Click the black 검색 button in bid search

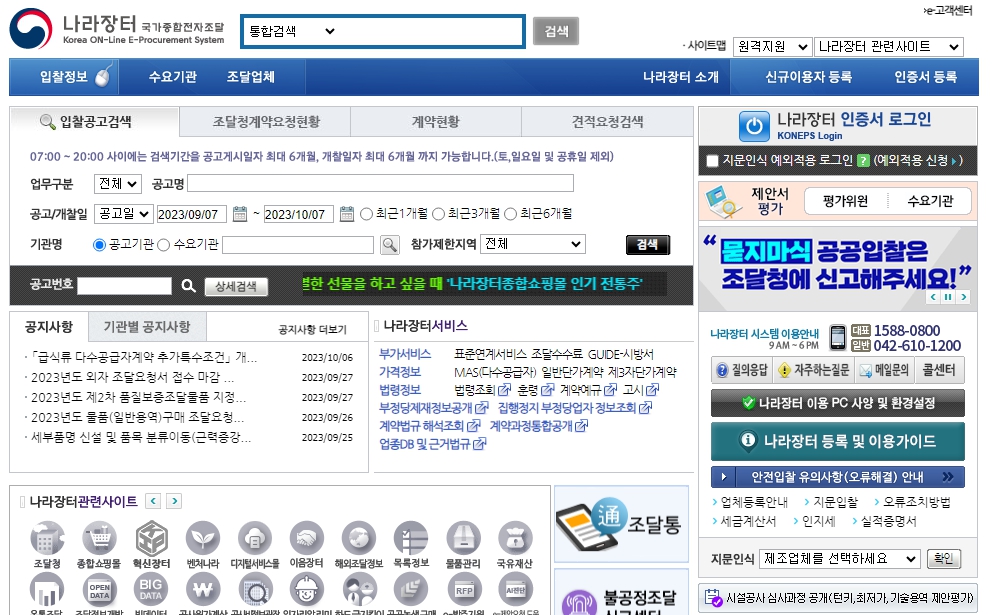tap(647, 245)
